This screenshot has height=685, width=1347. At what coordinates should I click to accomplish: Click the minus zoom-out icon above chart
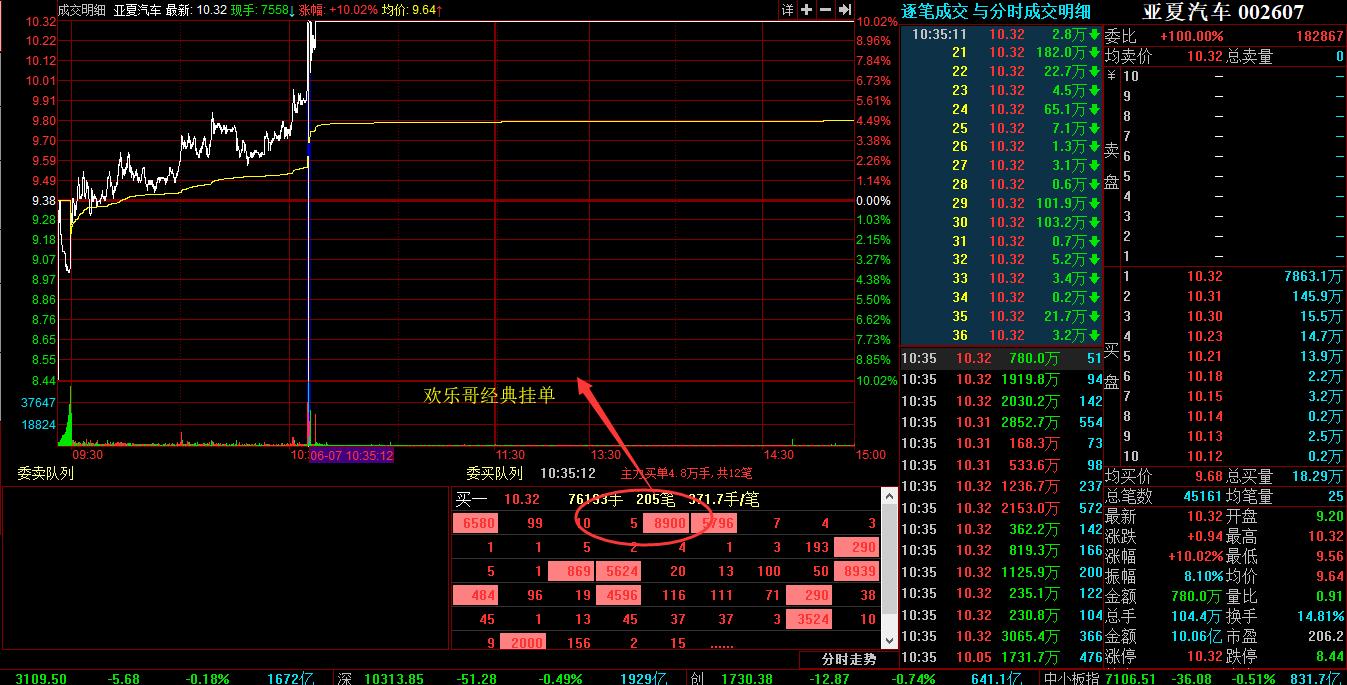(826, 10)
